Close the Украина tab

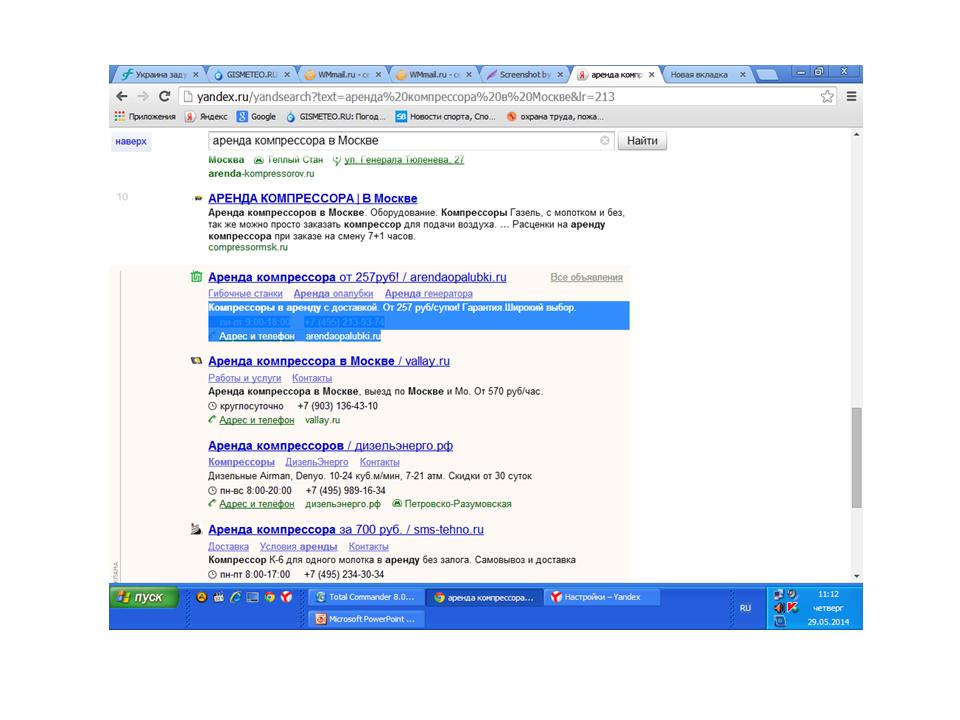(196, 74)
